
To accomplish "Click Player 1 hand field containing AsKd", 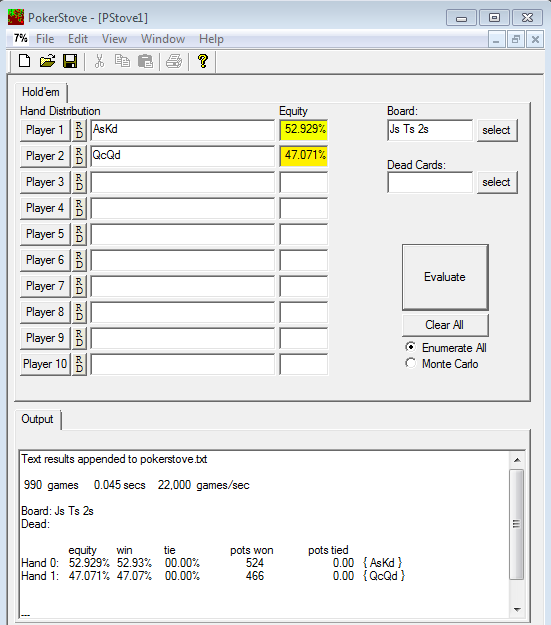I will pyautogui.click(x=183, y=130).
